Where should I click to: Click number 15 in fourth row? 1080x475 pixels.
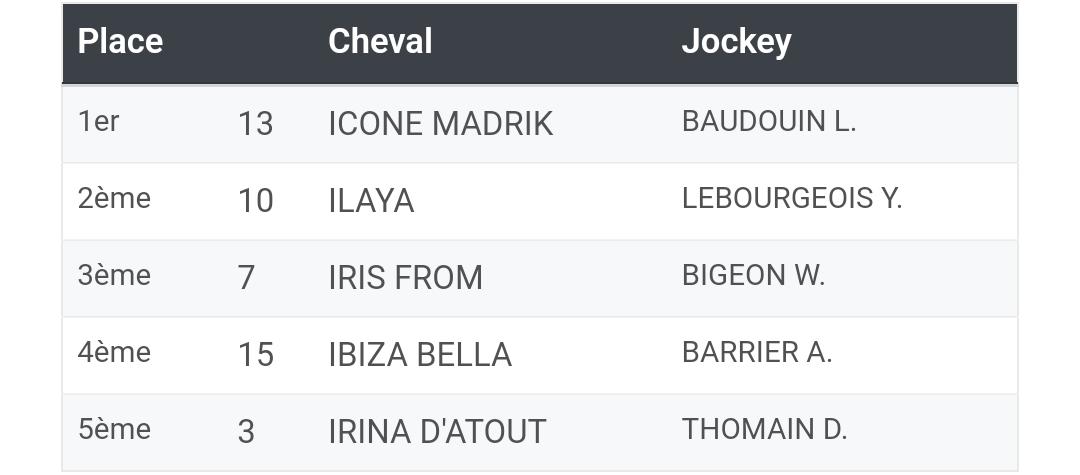coord(256,355)
